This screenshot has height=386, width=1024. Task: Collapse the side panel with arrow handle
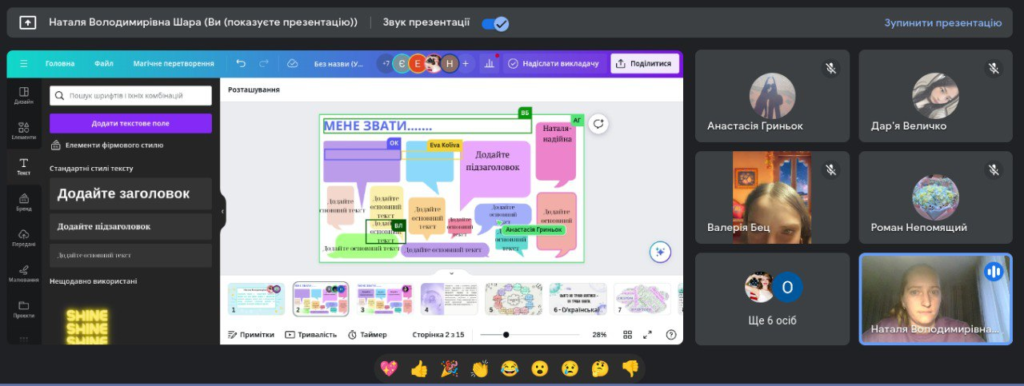(223, 212)
